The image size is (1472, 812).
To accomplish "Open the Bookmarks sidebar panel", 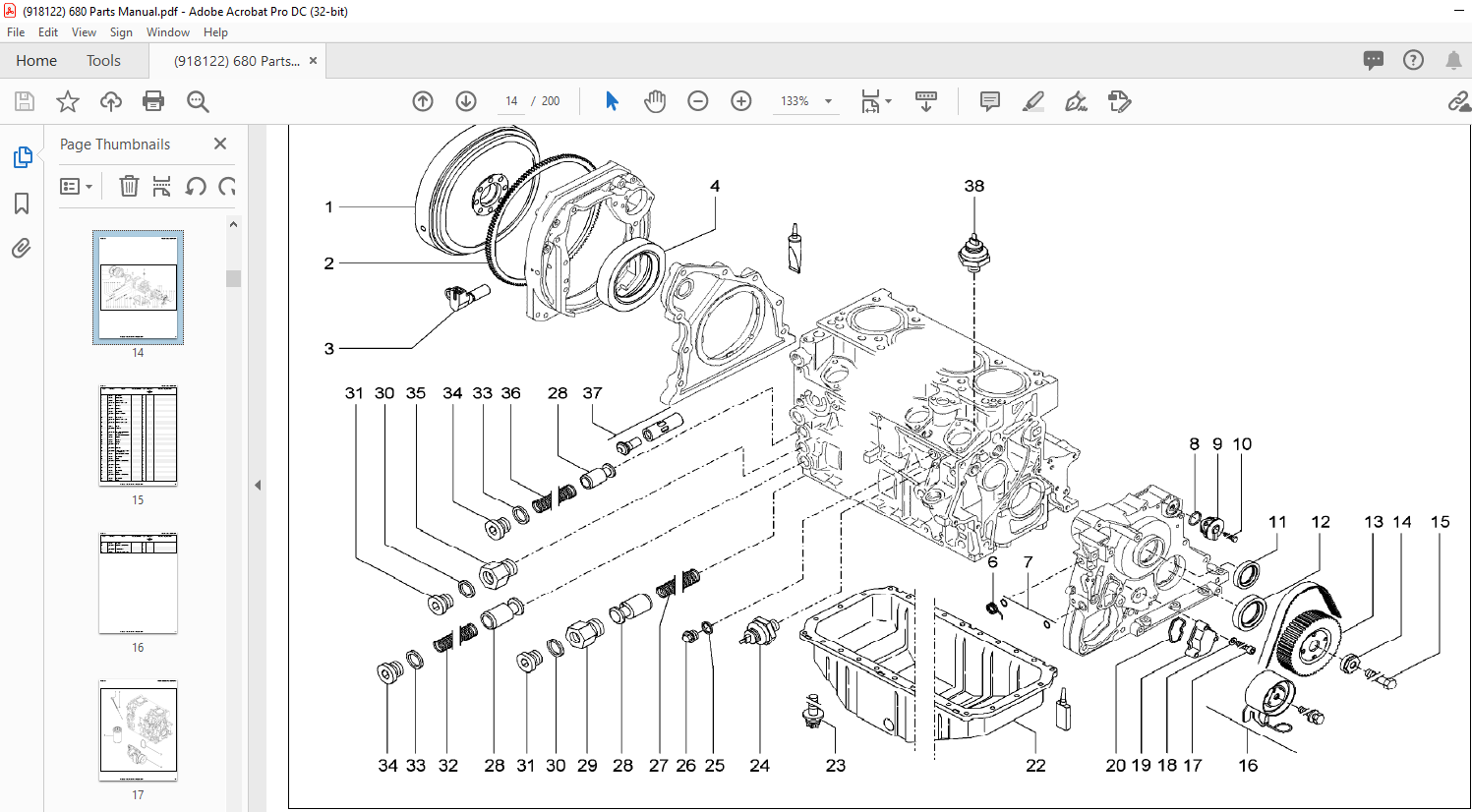I will click(22, 203).
